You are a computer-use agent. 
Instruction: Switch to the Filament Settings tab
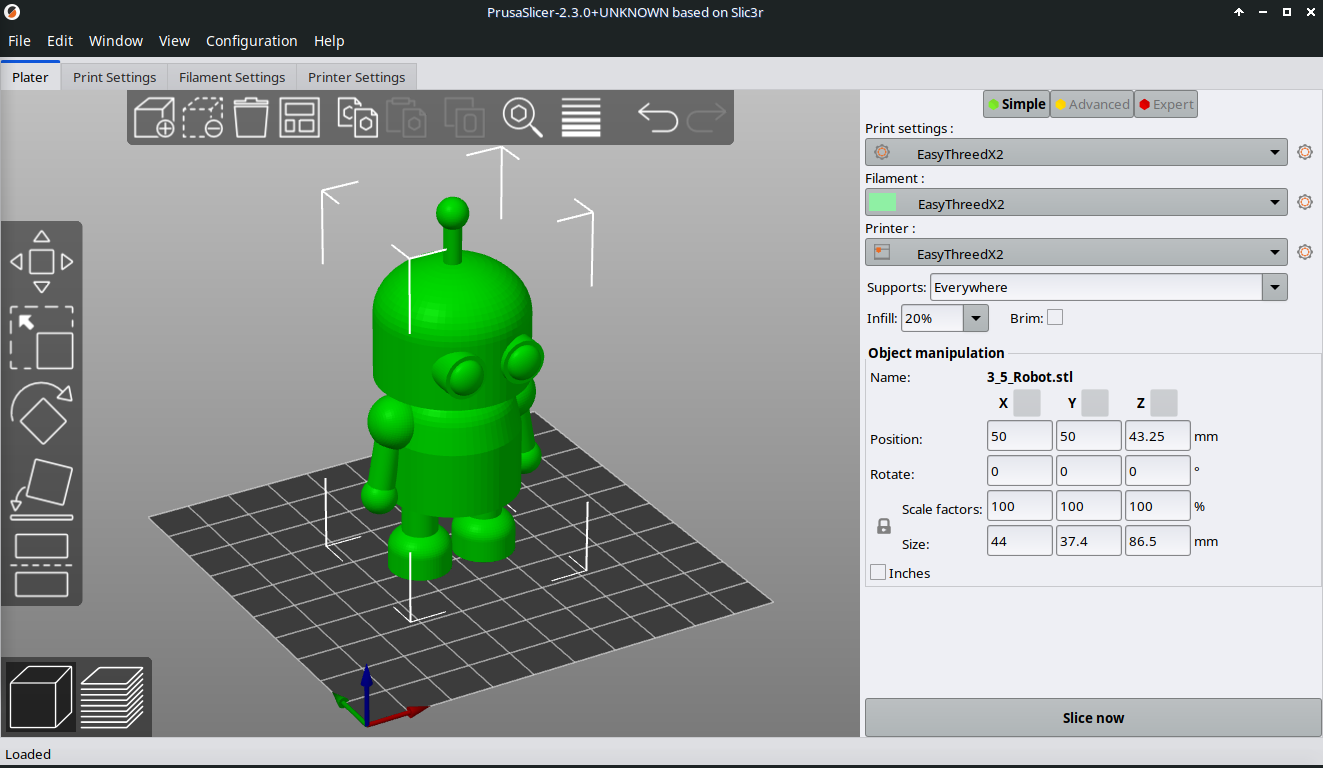(x=232, y=77)
